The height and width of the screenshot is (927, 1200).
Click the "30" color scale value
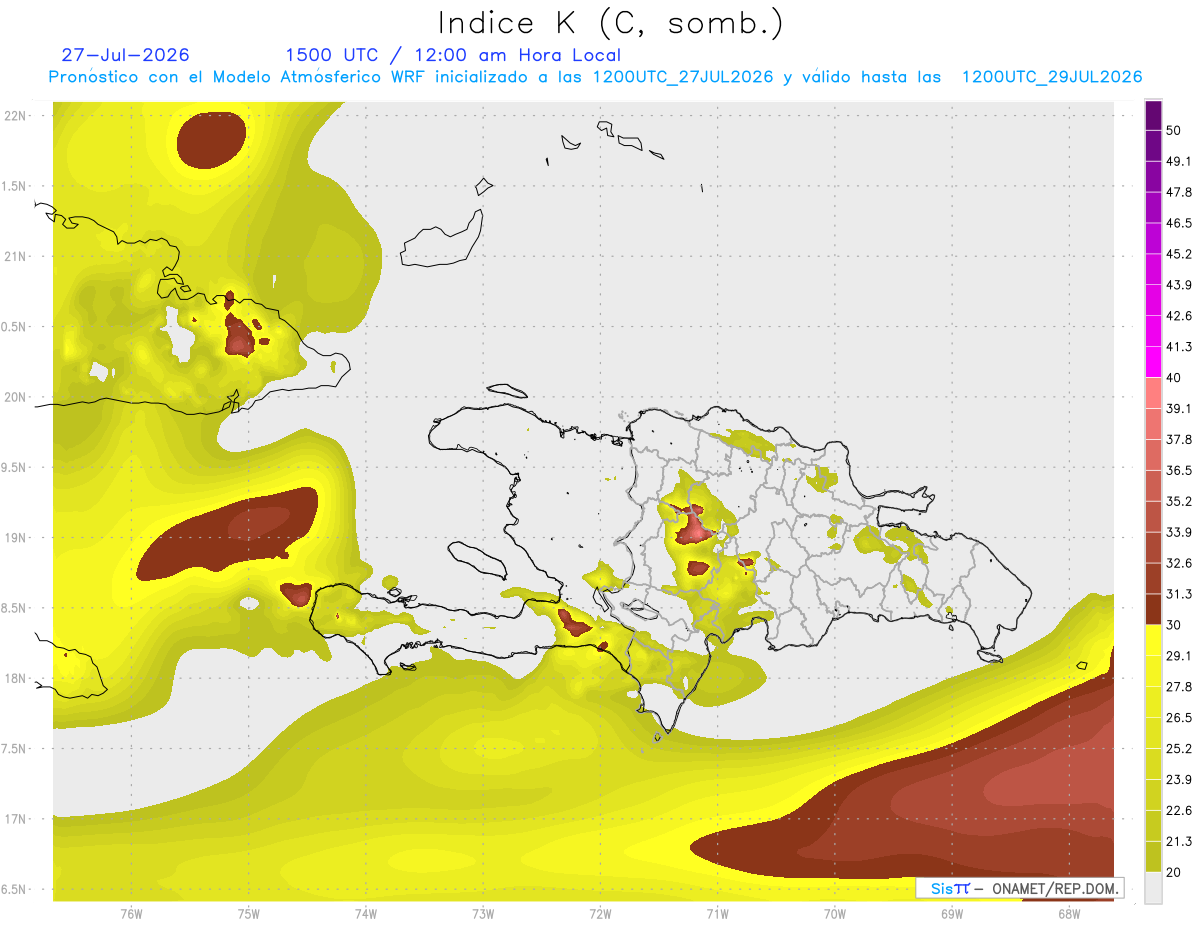(x=1175, y=625)
